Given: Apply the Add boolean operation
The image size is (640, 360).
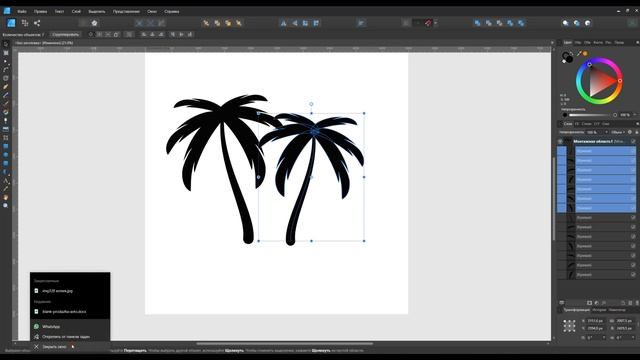Looking at the screenshot, I should click(477, 23).
